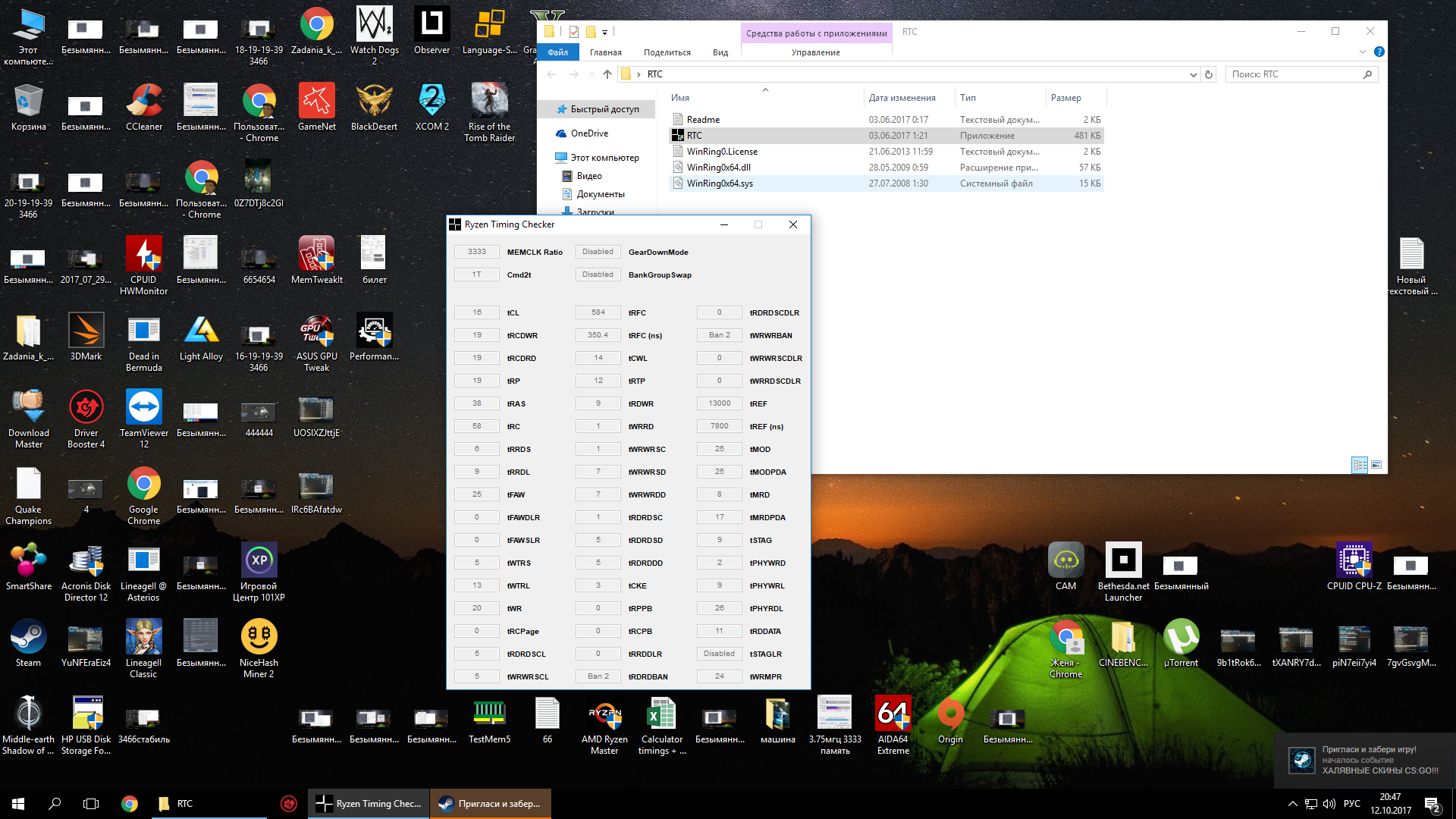Go up one folder level in Explorer
This screenshot has width=1456, height=819.
tap(607, 74)
